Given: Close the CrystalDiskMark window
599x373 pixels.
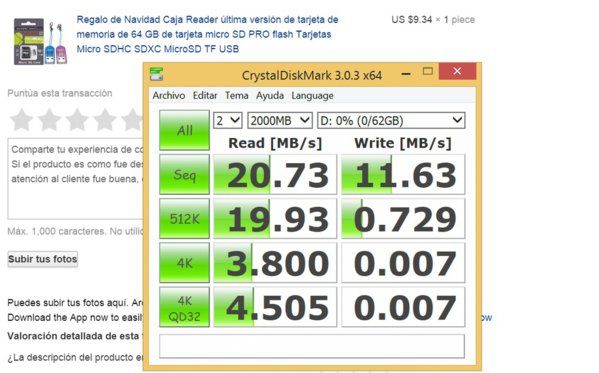Looking at the screenshot, I should (457, 71).
